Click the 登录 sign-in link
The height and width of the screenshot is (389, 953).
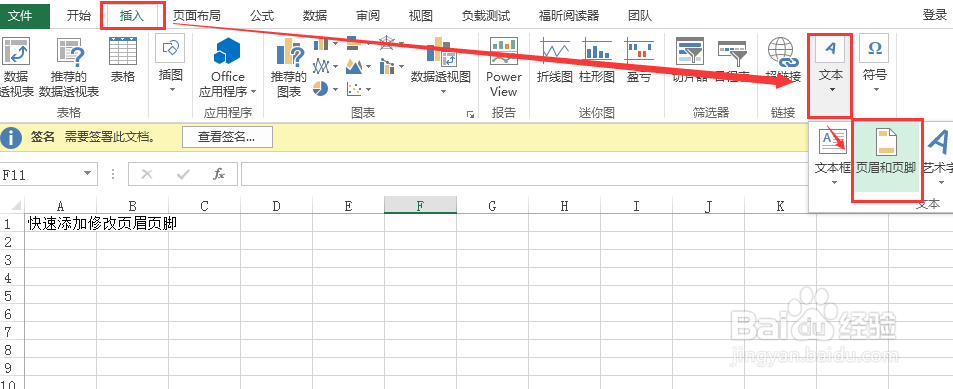click(x=935, y=16)
